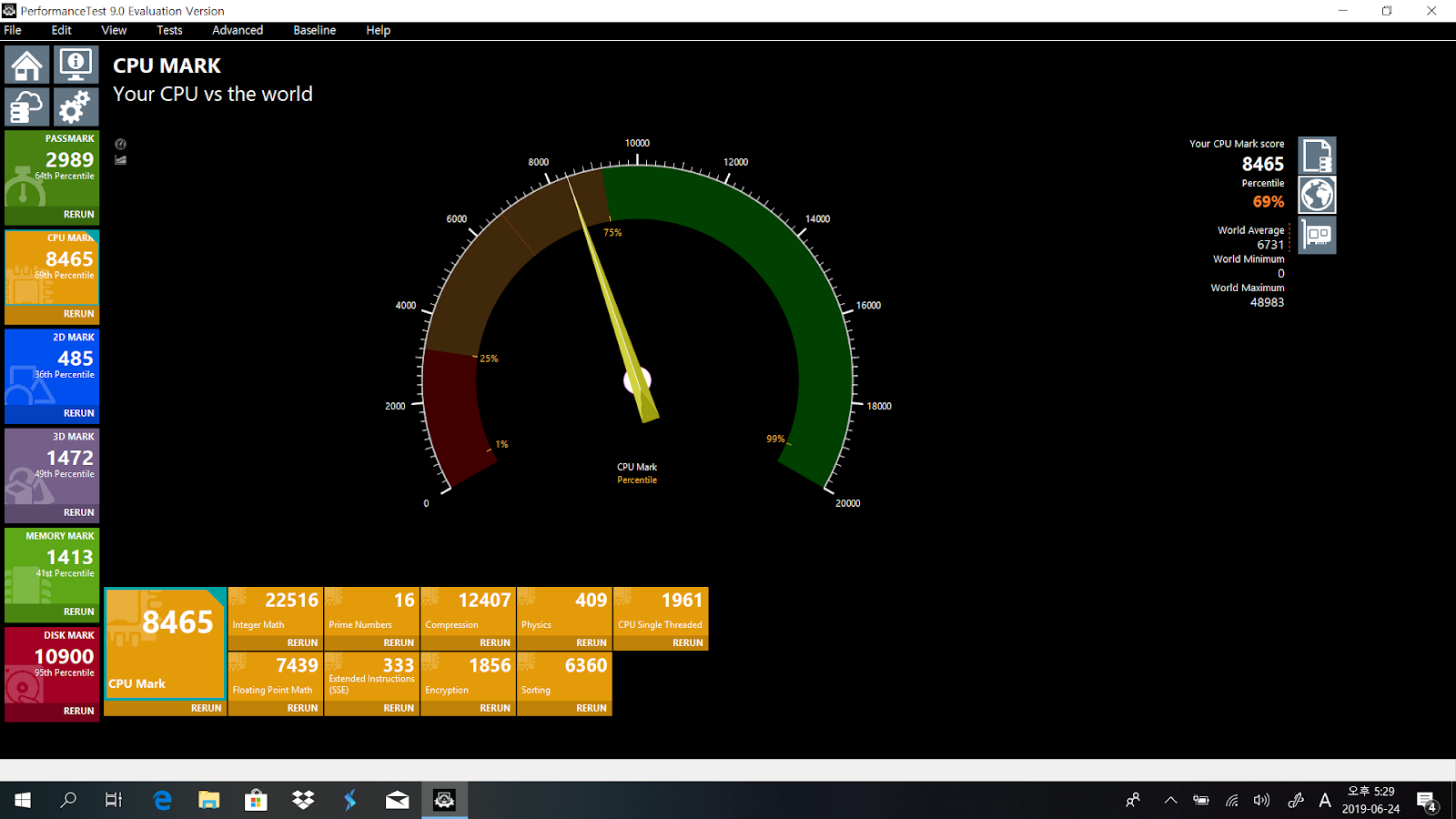This screenshot has width=1456, height=819.
Task: Rerun the Prime Numbers test
Action: point(399,642)
